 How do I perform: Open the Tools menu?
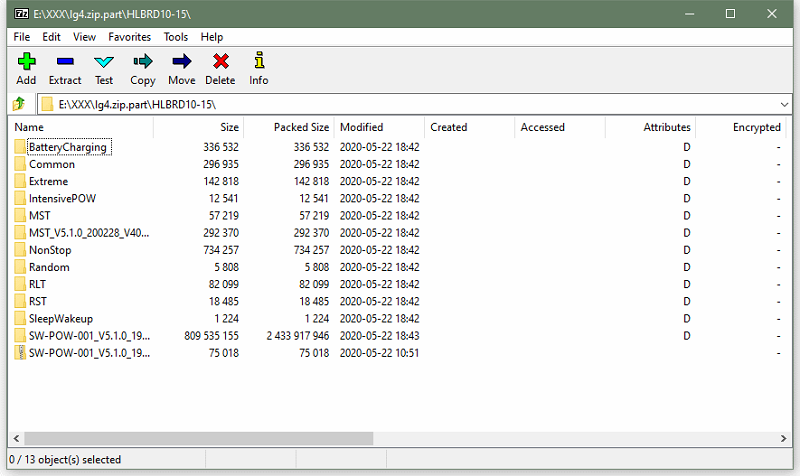click(176, 37)
